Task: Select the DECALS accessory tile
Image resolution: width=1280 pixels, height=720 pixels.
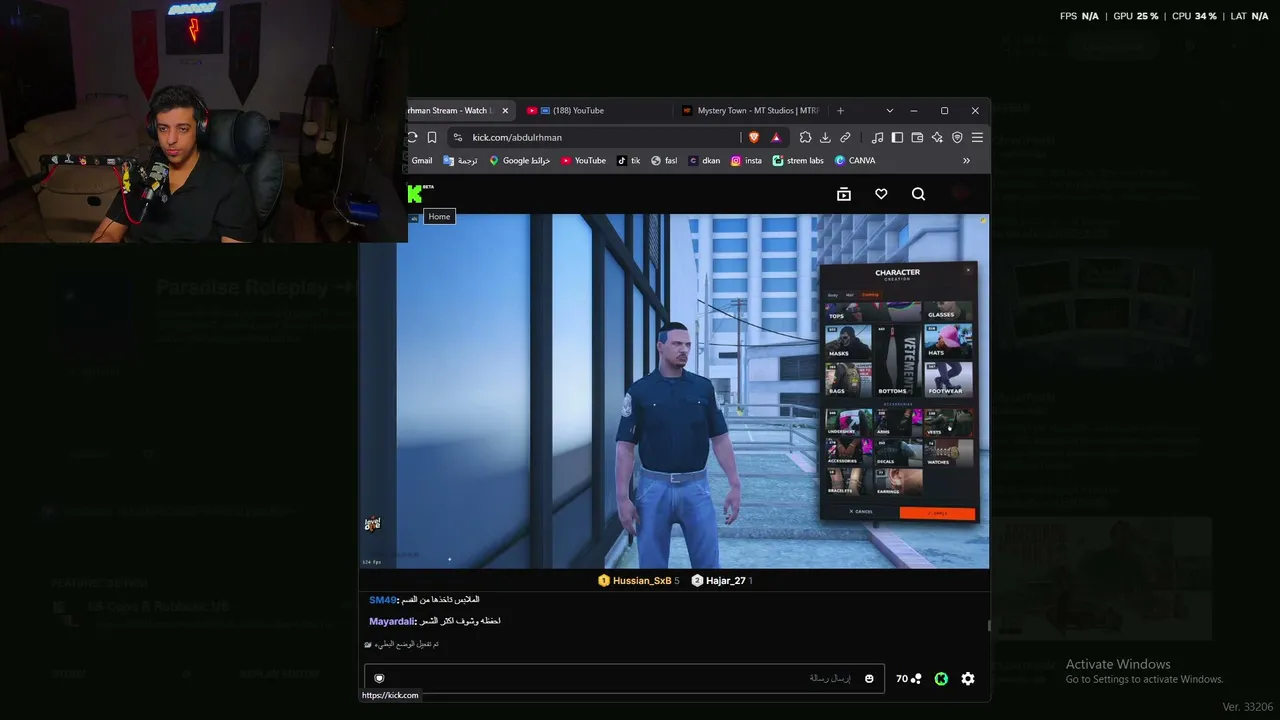Action: pyautogui.click(x=897, y=452)
